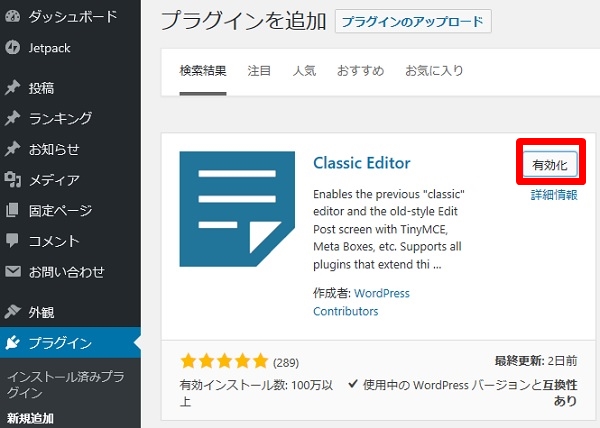The image size is (600, 428).
Task: Click the pin icon beside 投稿
Action: tap(13, 88)
